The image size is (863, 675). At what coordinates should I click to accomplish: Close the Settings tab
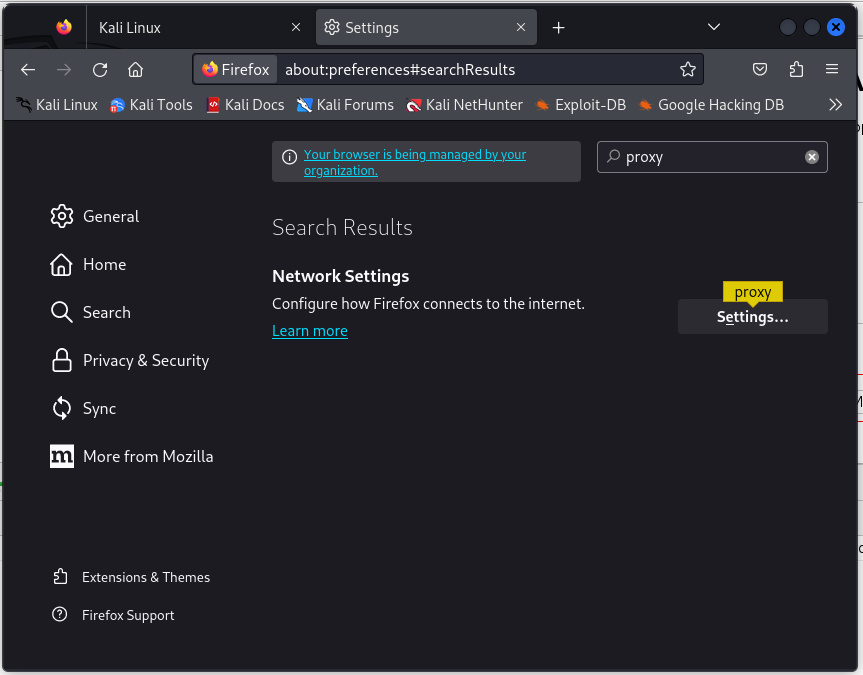pyautogui.click(x=521, y=27)
